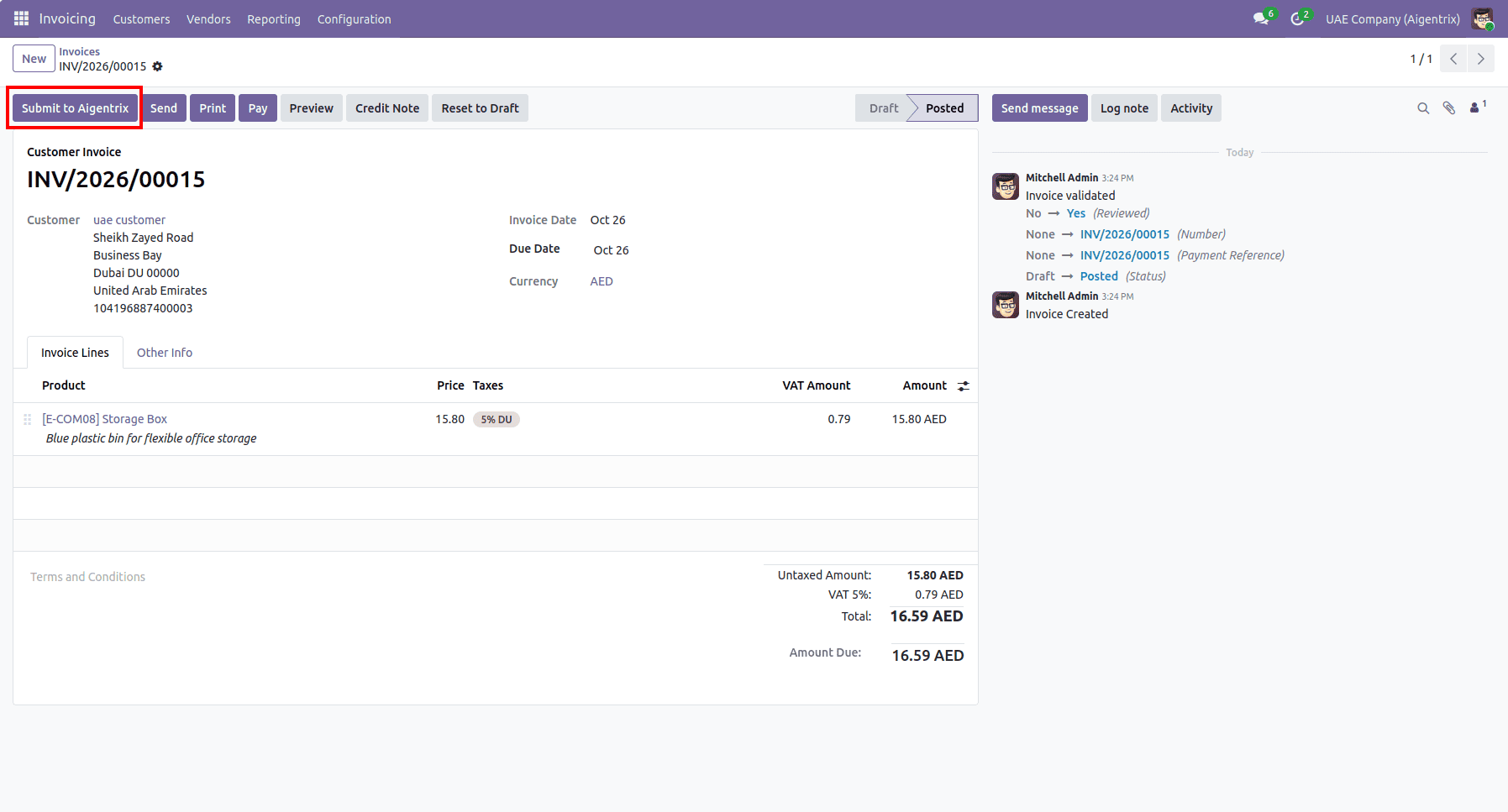1508x812 pixels.
Task: Open the Vendors menu
Action: click(x=208, y=19)
